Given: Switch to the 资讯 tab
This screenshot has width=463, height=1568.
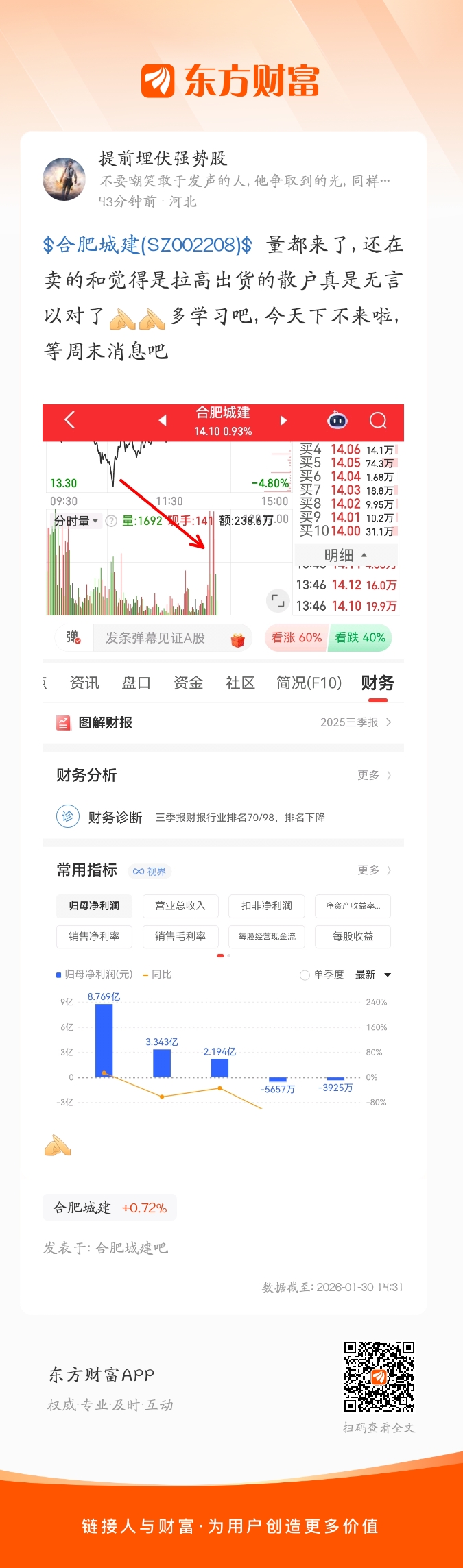Looking at the screenshot, I should [x=84, y=683].
